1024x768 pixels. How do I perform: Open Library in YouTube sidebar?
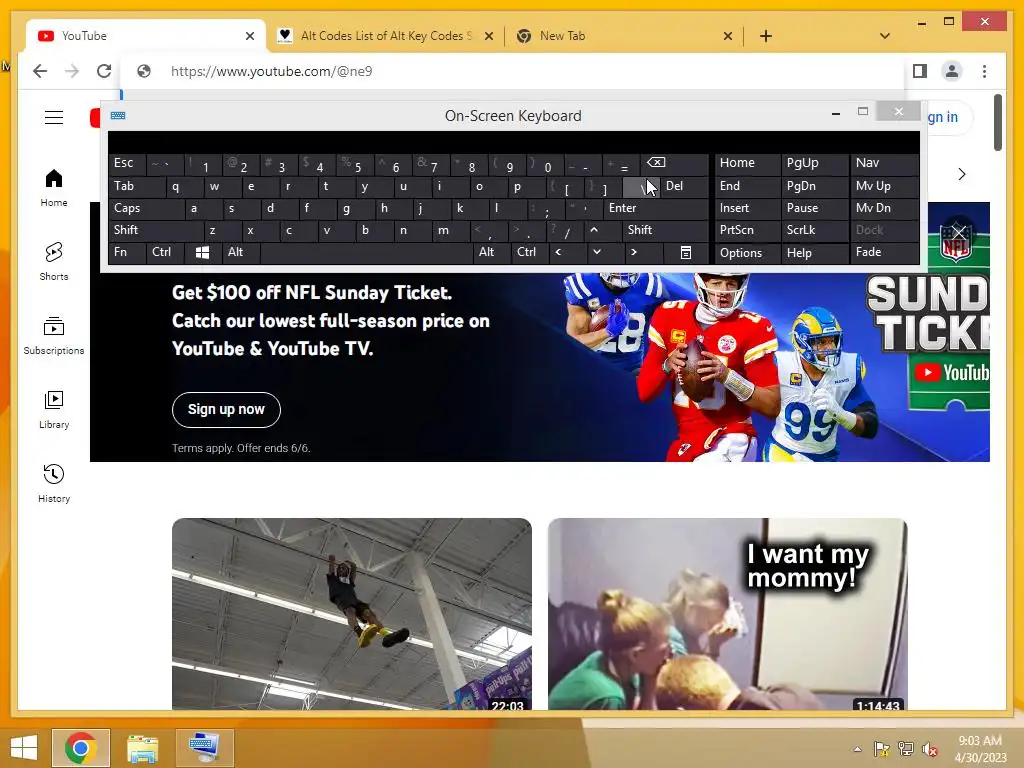54,409
